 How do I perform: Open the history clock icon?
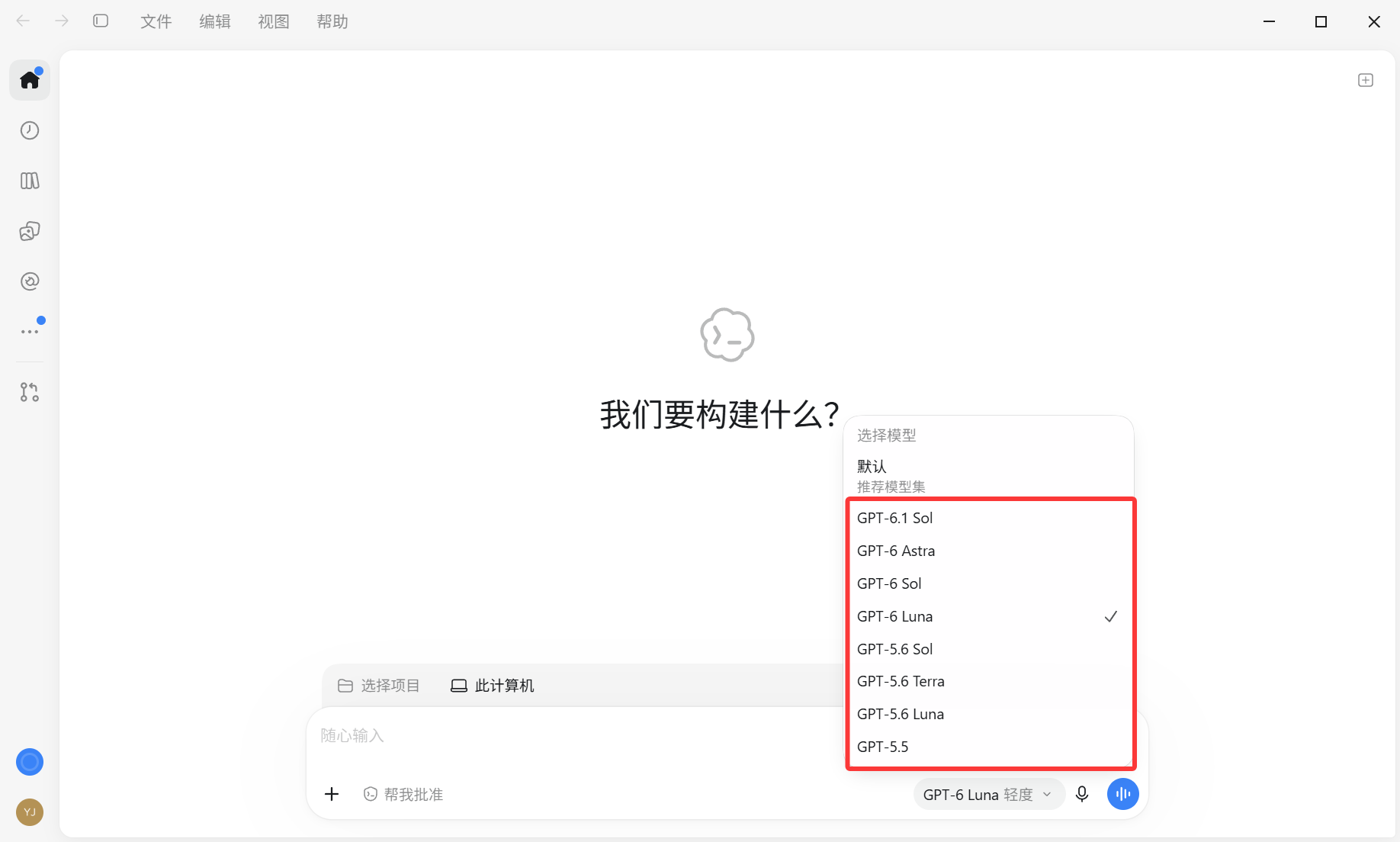click(x=30, y=130)
